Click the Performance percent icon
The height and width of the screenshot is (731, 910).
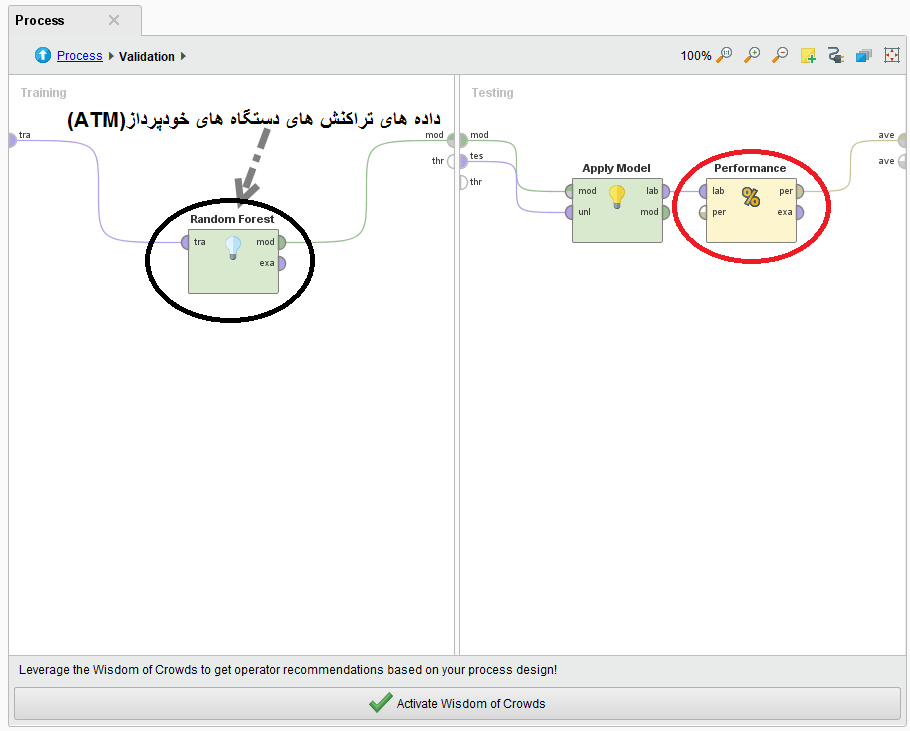751,197
